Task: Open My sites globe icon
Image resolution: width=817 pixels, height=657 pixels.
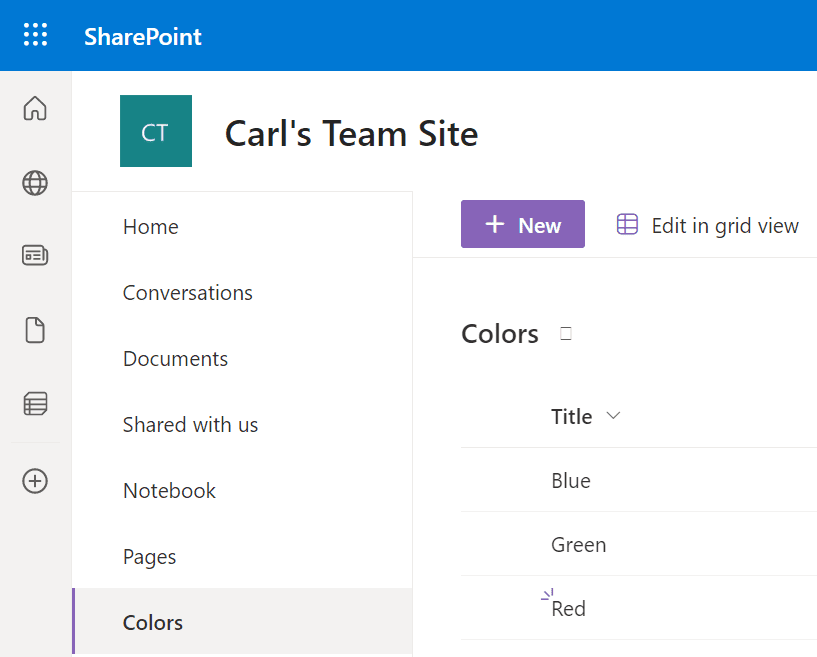Action: click(35, 183)
